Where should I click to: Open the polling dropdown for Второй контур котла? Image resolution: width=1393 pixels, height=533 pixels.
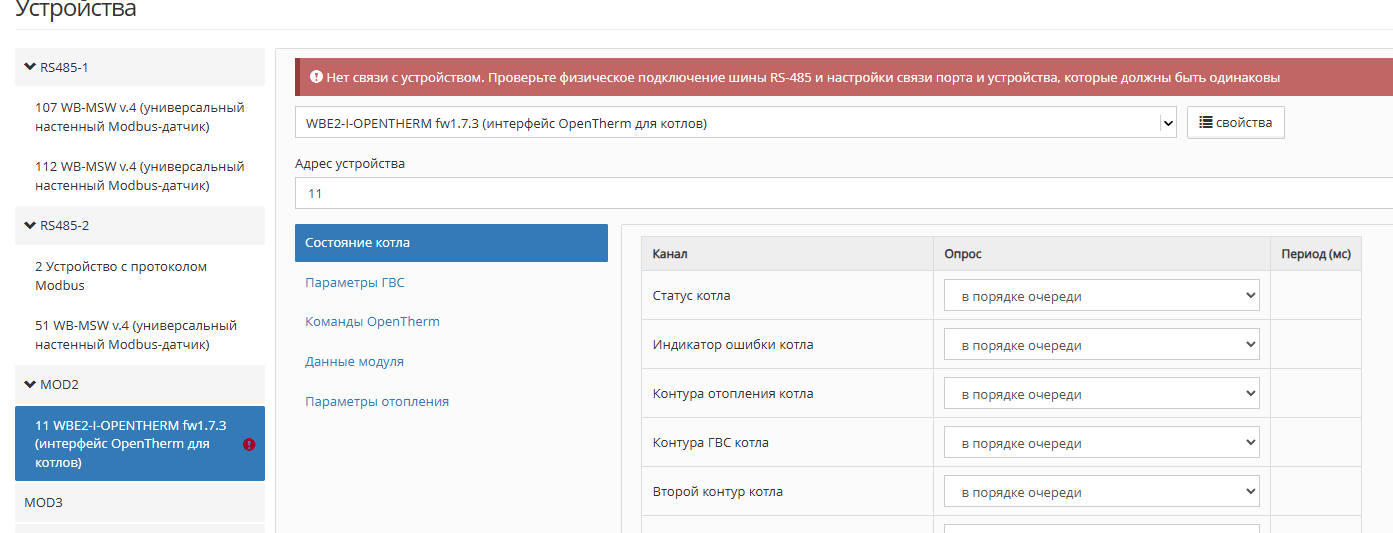pyautogui.click(x=1101, y=492)
